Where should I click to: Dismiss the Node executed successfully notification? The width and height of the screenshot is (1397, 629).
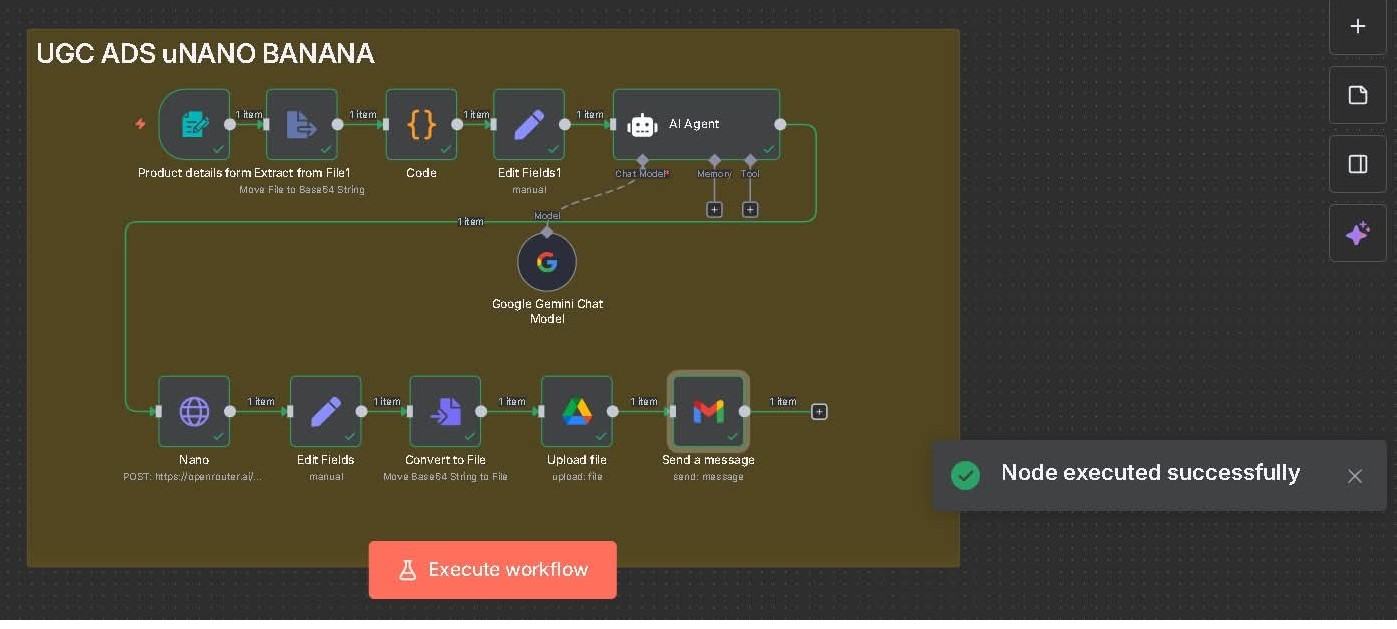1354,476
